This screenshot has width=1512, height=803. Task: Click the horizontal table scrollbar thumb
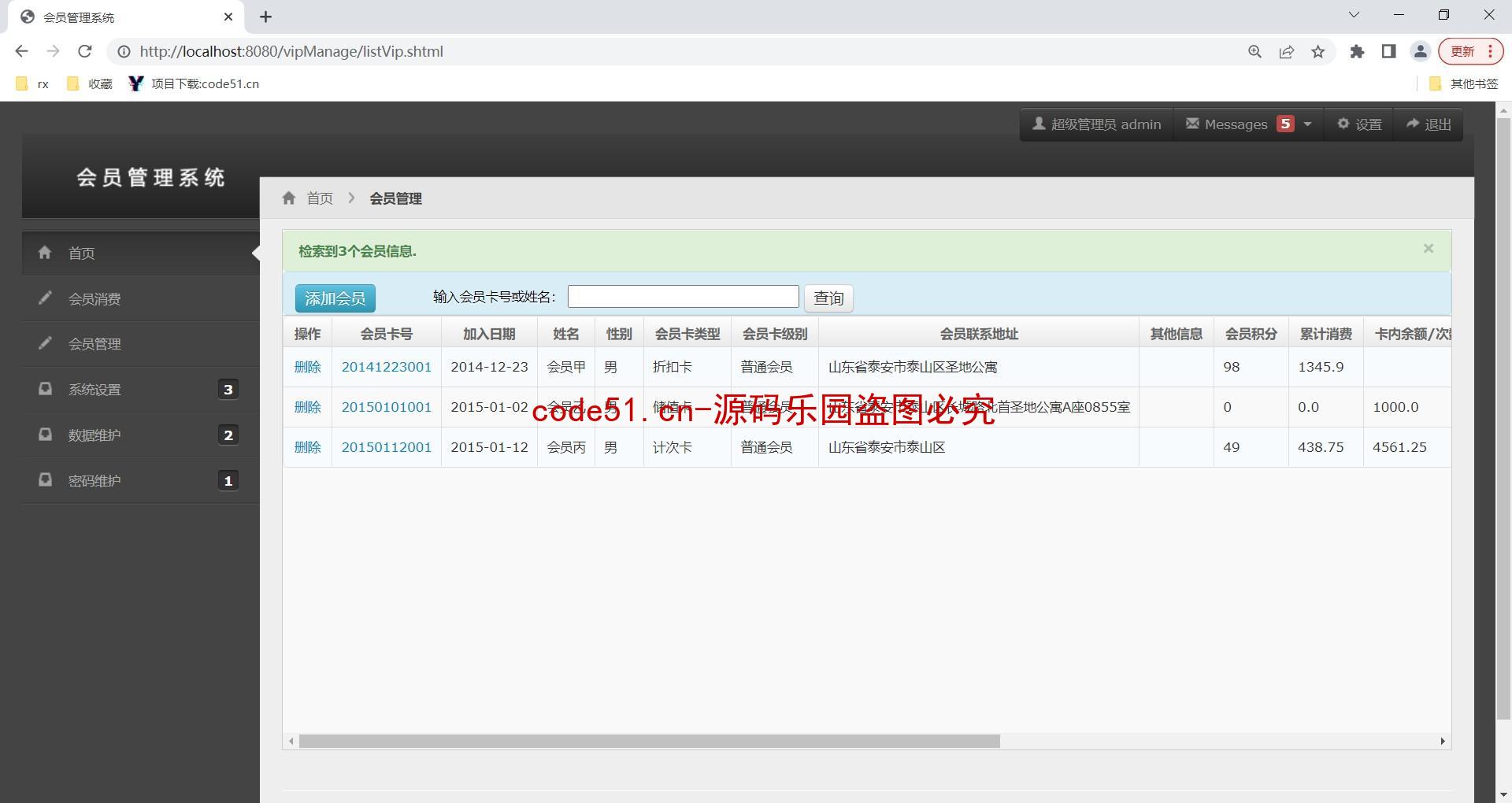(x=650, y=741)
